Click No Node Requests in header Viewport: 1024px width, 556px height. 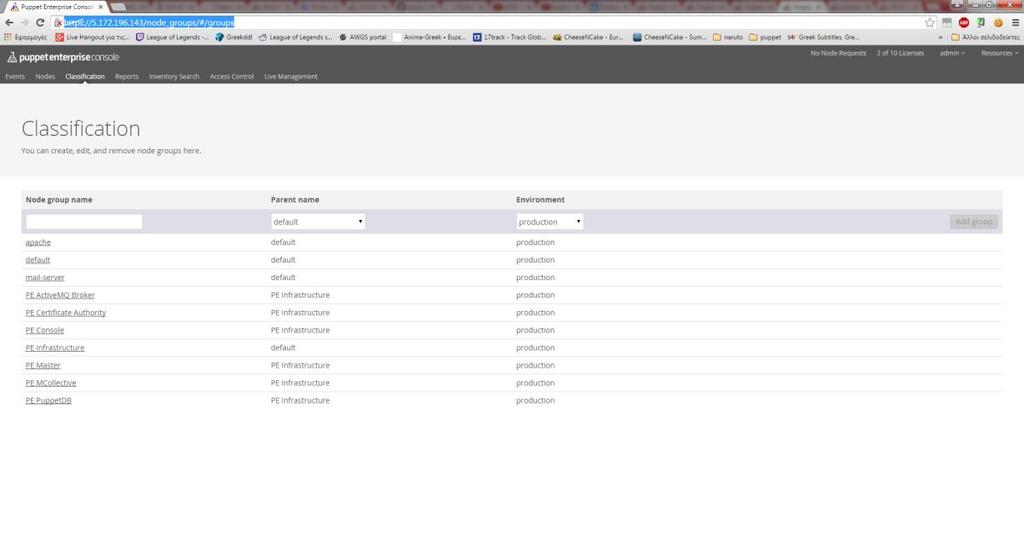(838, 53)
